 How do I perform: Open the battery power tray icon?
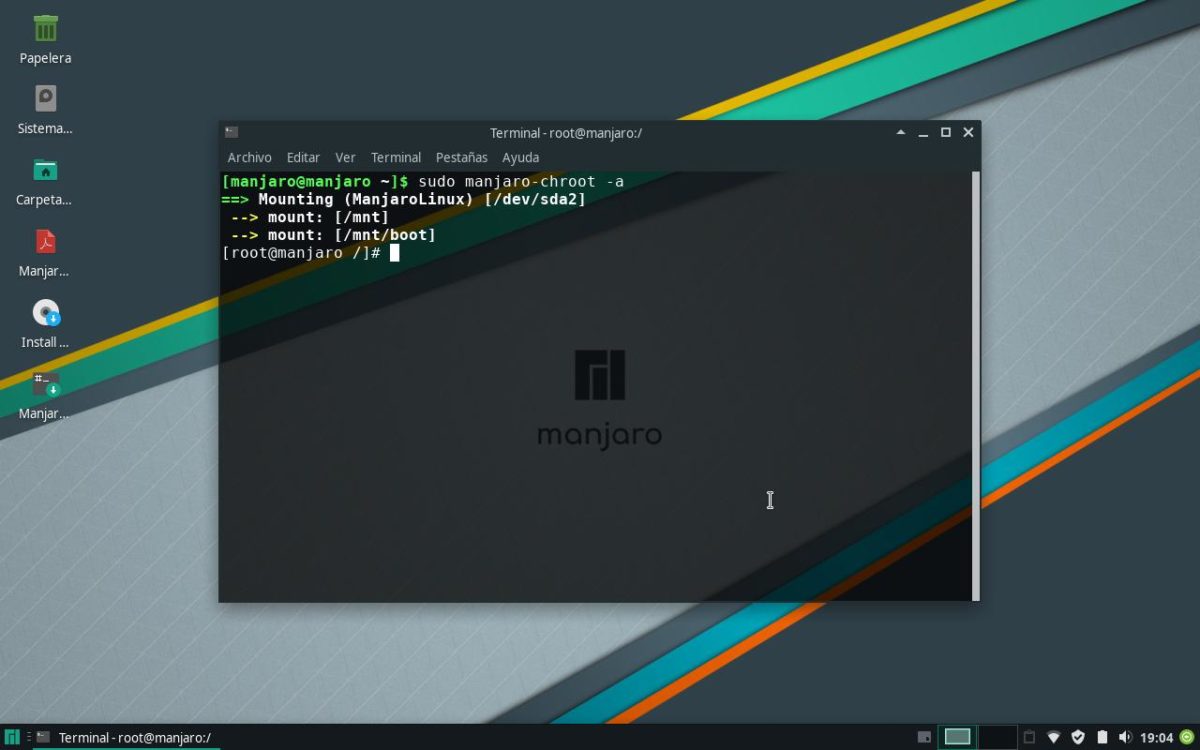(x=1103, y=737)
